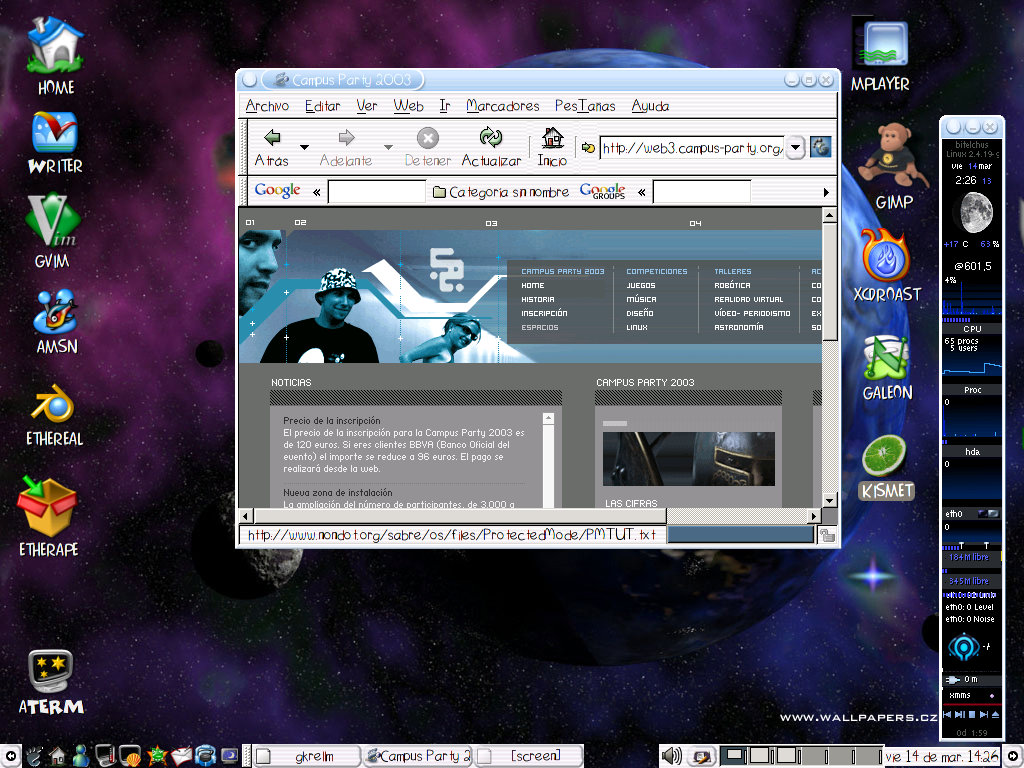
Task: Click the LINUX competition link
Action: point(637,327)
